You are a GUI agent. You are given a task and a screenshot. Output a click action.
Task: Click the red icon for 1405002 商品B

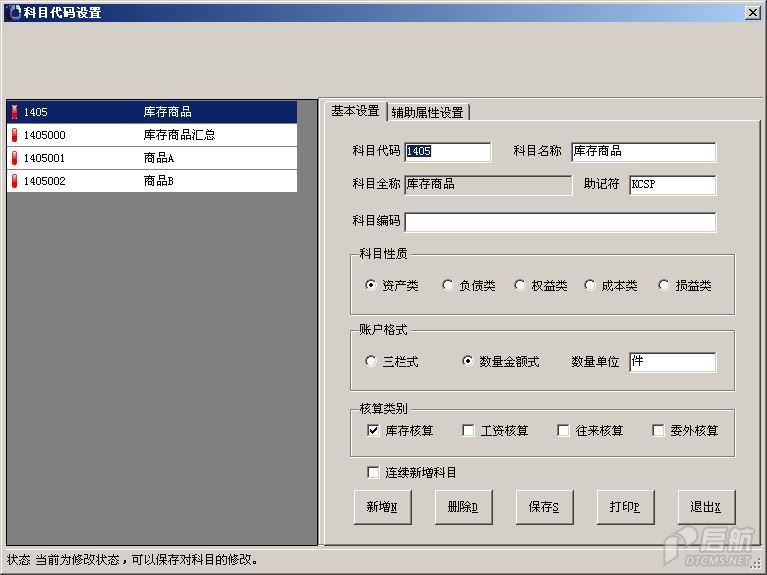(14, 182)
